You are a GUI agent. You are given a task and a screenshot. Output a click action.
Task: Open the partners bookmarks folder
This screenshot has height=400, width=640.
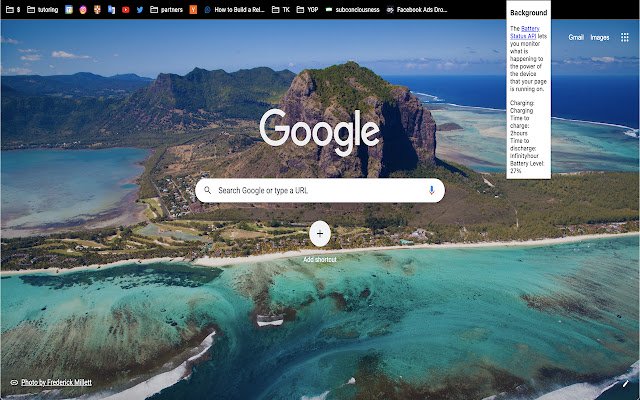tap(167, 10)
